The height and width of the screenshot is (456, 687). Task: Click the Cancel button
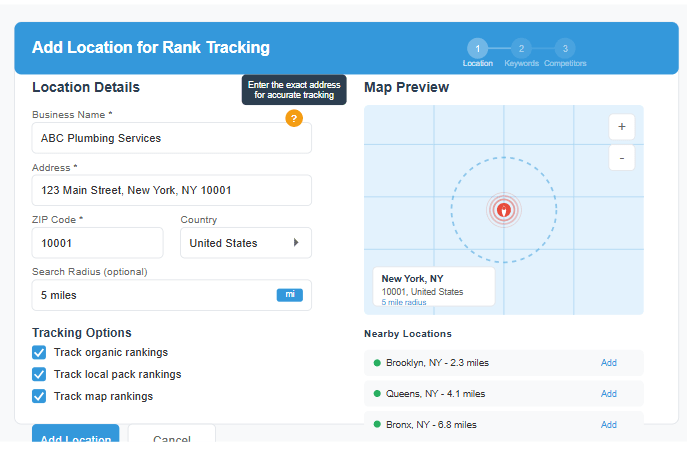pyautogui.click(x=171, y=438)
